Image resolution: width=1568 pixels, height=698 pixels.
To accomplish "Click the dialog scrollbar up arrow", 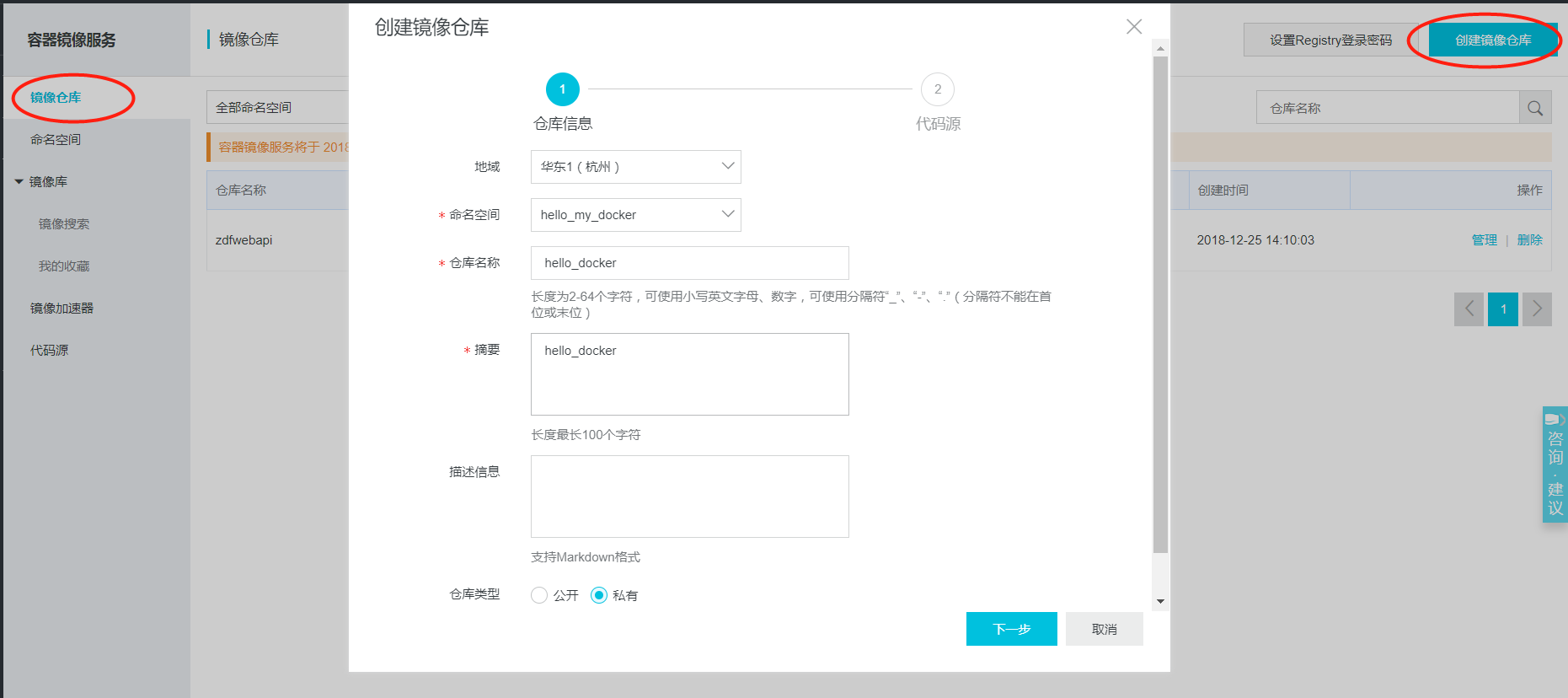I will pos(1160,49).
